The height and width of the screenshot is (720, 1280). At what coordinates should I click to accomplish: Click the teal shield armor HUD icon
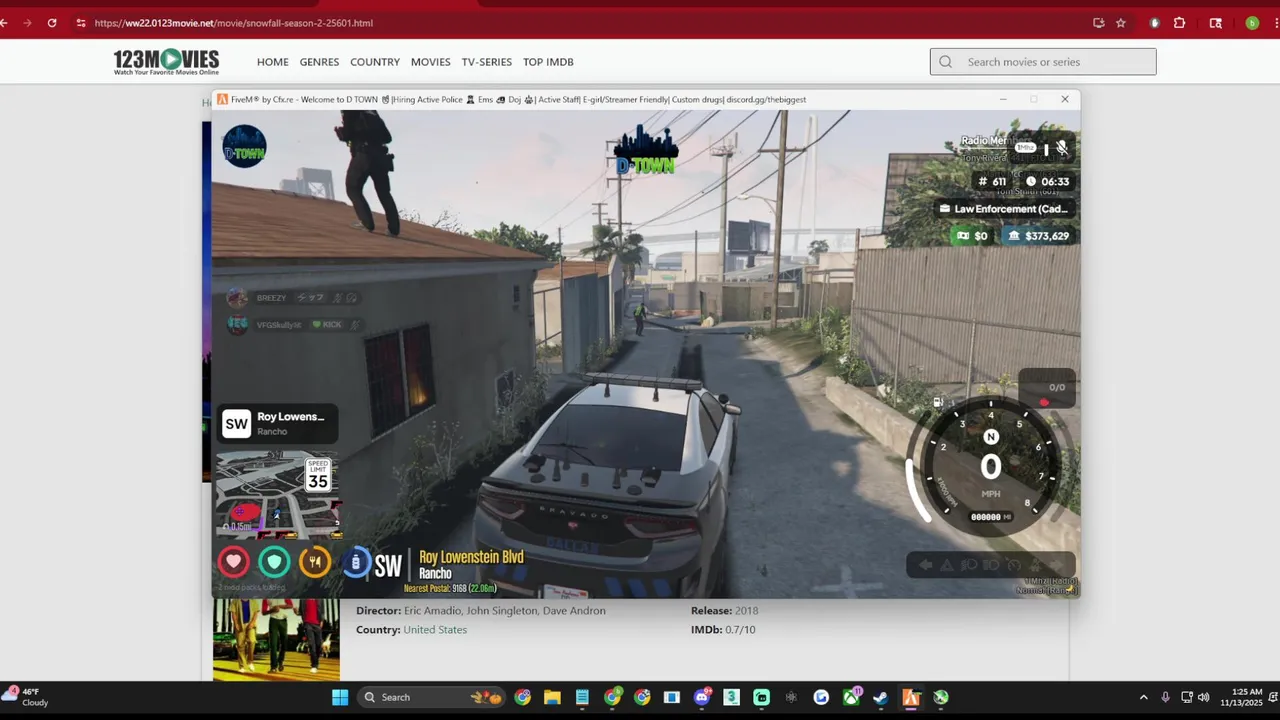tap(274, 562)
